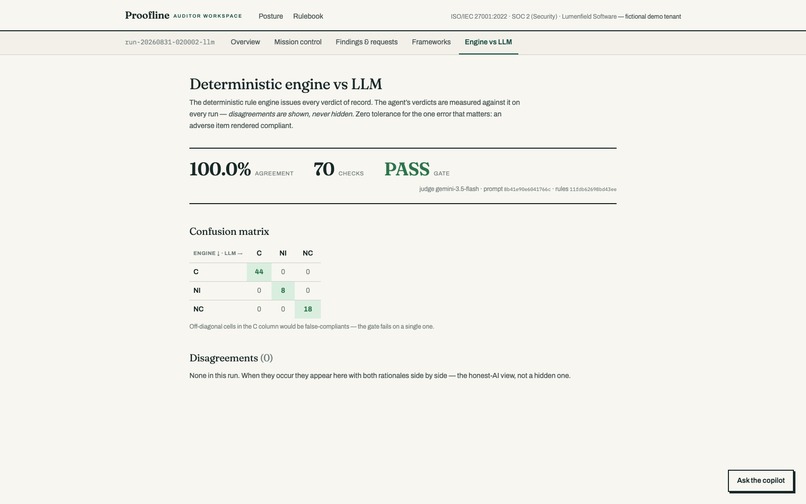Click the 70 checks figure
The width and height of the screenshot is (806, 504).
click(x=324, y=169)
